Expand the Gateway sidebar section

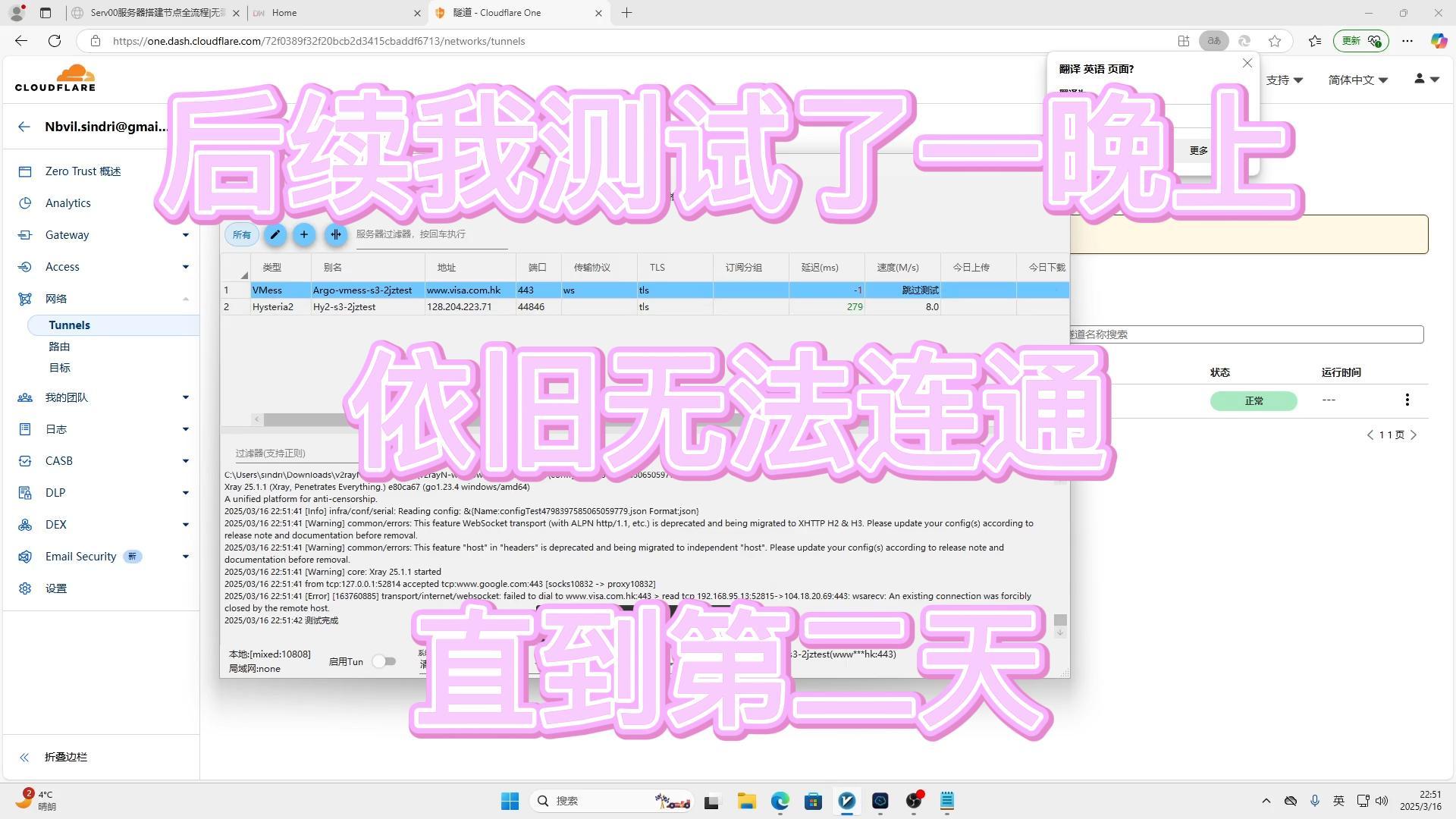[185, 235]
